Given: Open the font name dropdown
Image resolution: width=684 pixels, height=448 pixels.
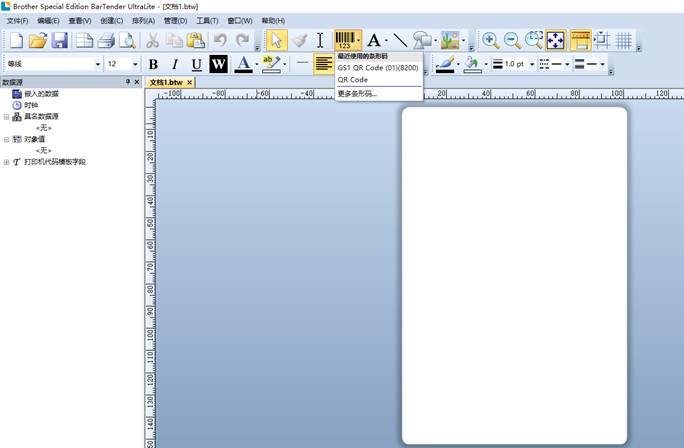Looking at the screenshot, I should (x=98, y=64).
